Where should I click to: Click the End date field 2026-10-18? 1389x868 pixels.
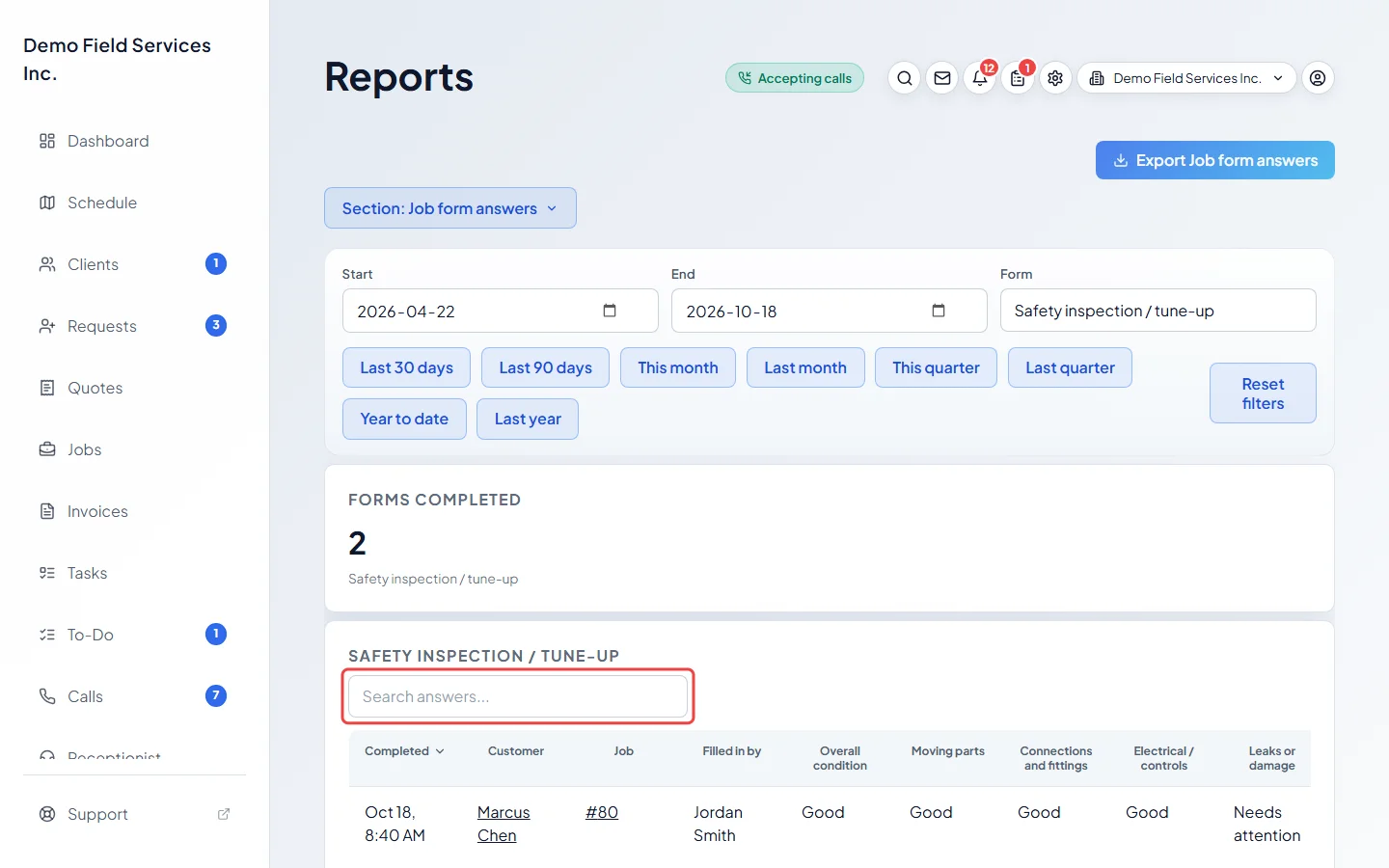pyautogui.click(x=829, y=311)
